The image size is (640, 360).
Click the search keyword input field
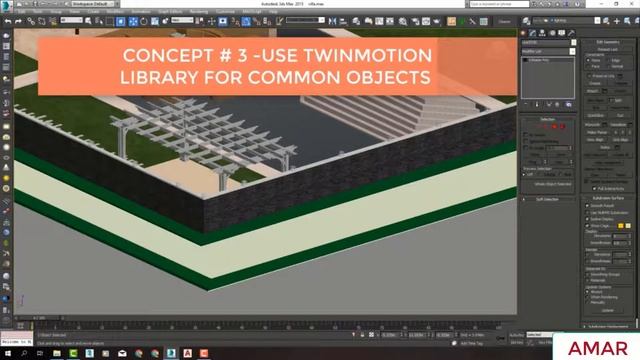[x=499, y=4]
